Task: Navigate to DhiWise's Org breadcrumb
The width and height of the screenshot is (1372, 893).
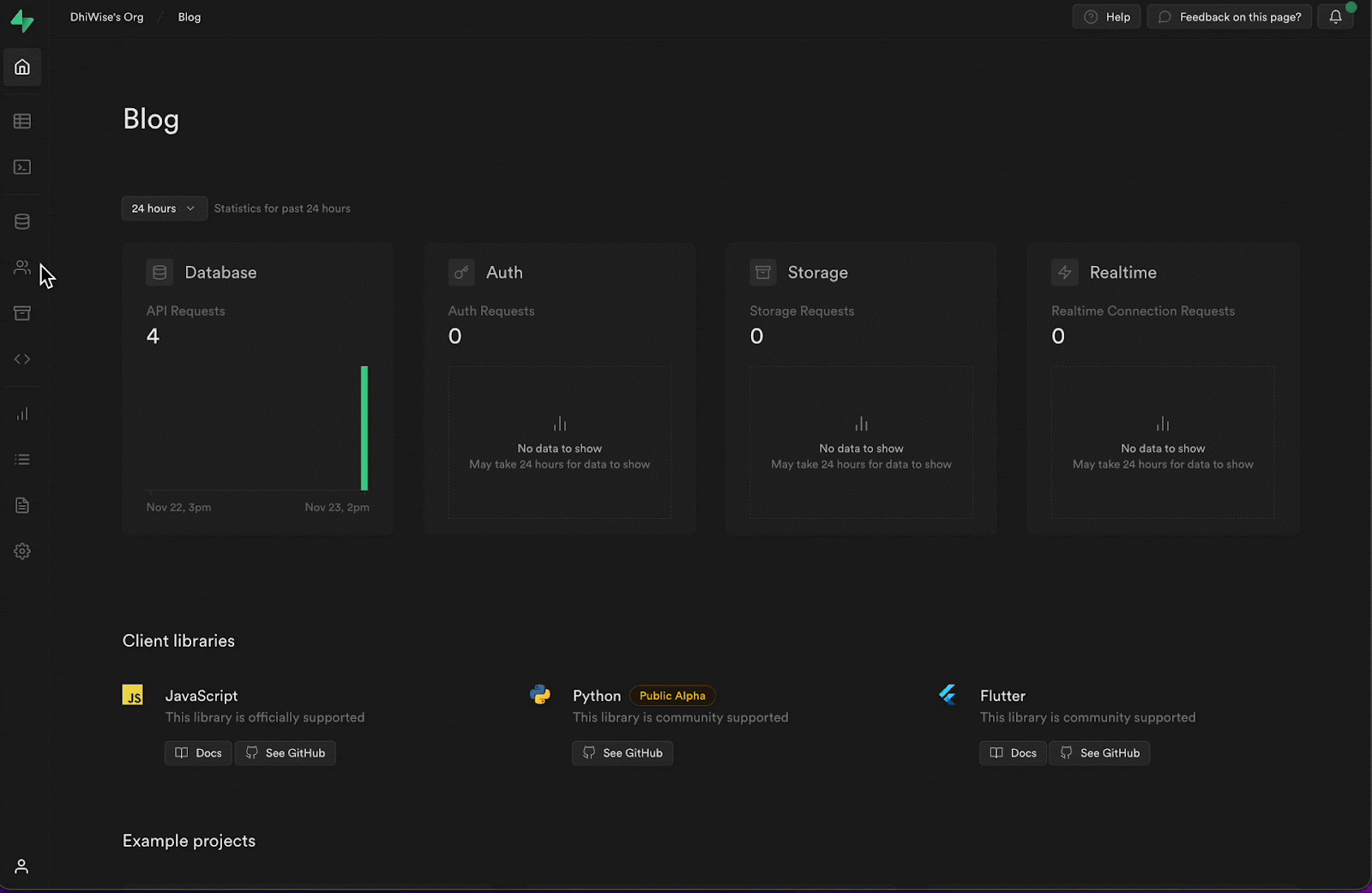Action: 106,16
